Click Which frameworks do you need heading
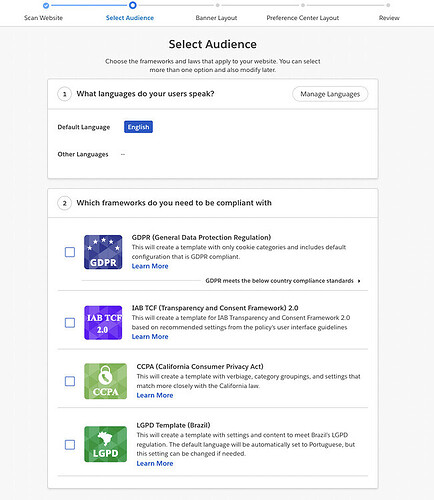This screenshot has width=434, height=500. (174, 203)
